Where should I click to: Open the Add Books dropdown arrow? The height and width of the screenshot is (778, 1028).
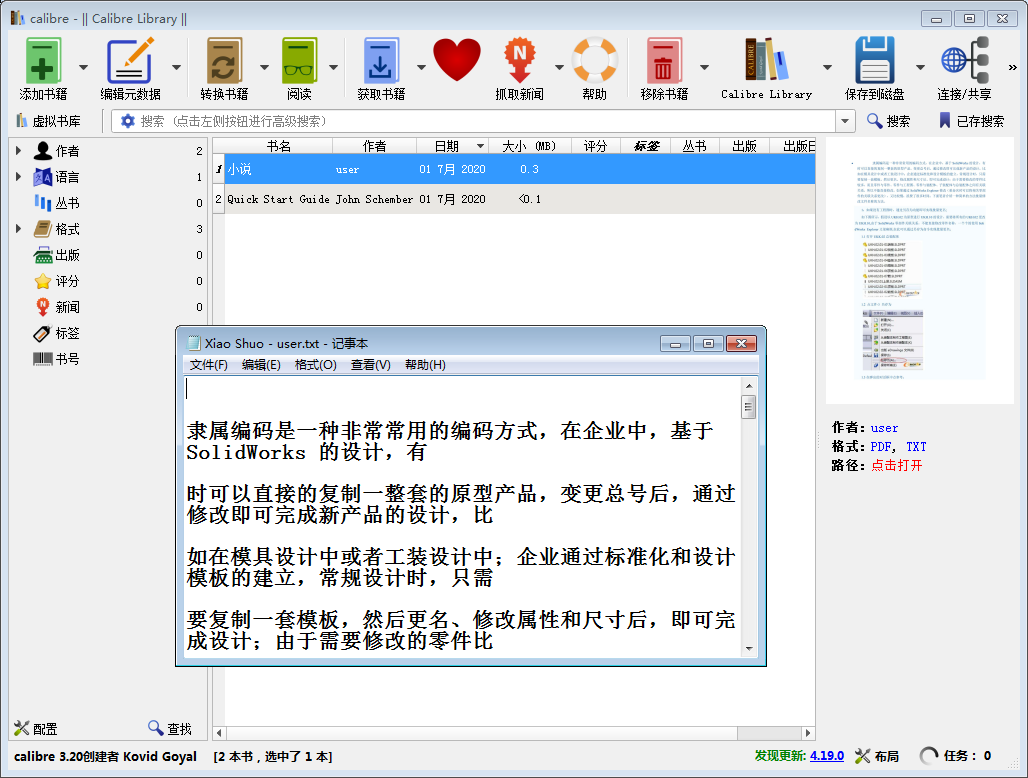coord(83,68)
